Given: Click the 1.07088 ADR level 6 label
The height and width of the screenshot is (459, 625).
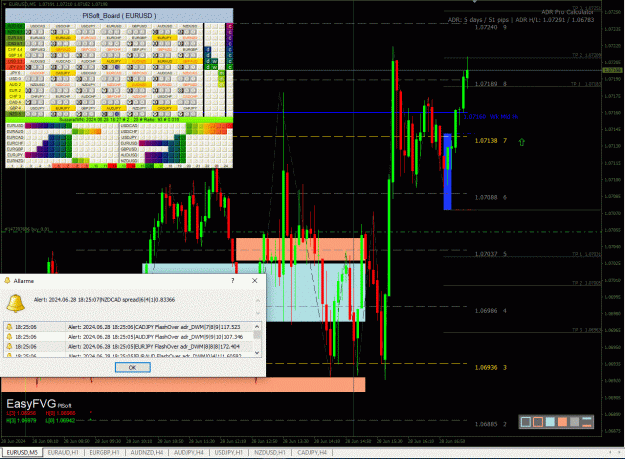Looking at the screenshot, I should tap(491, 197).
